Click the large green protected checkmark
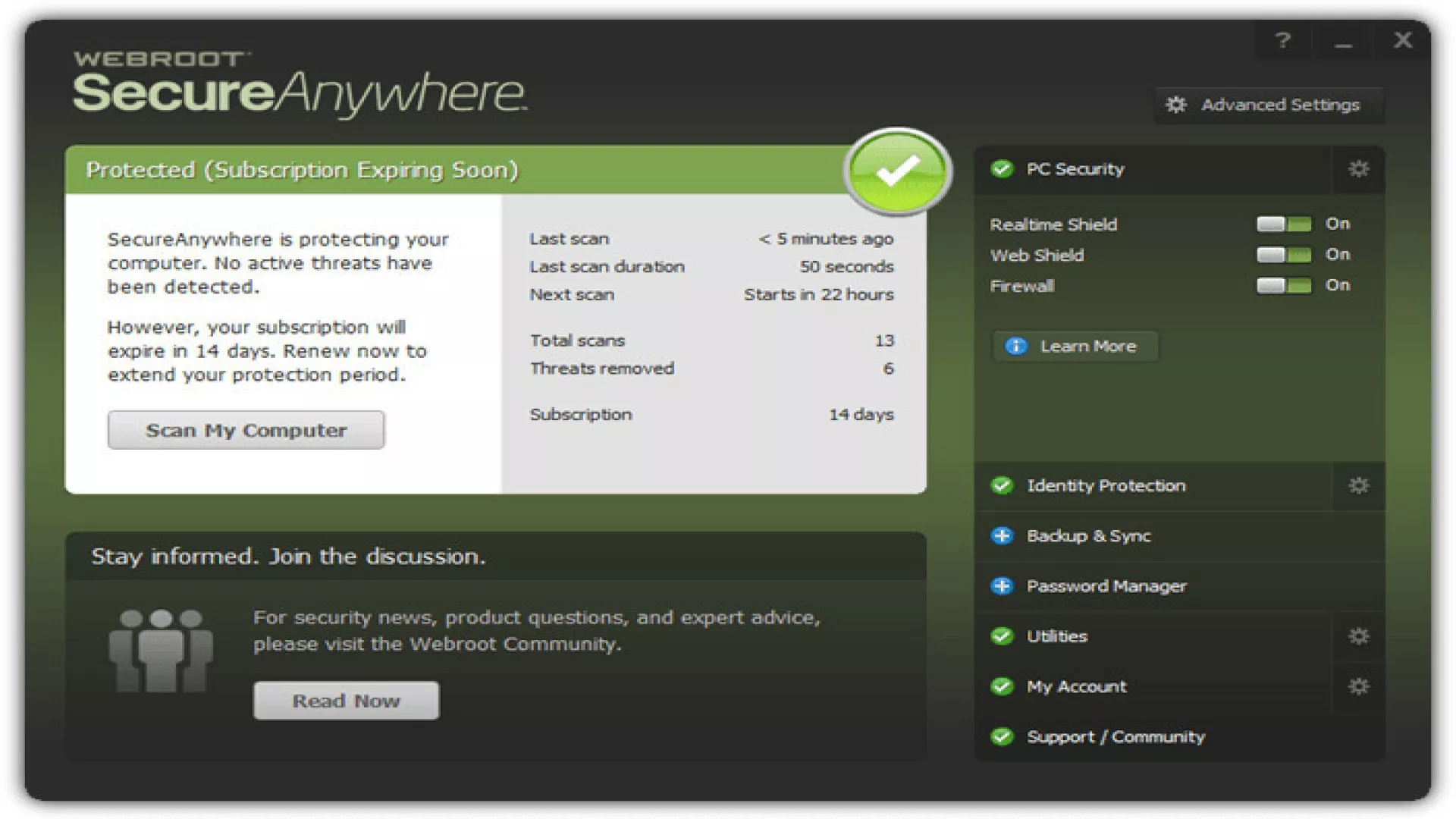Viewport: 1456px width, 819px height. coord(898,171)
